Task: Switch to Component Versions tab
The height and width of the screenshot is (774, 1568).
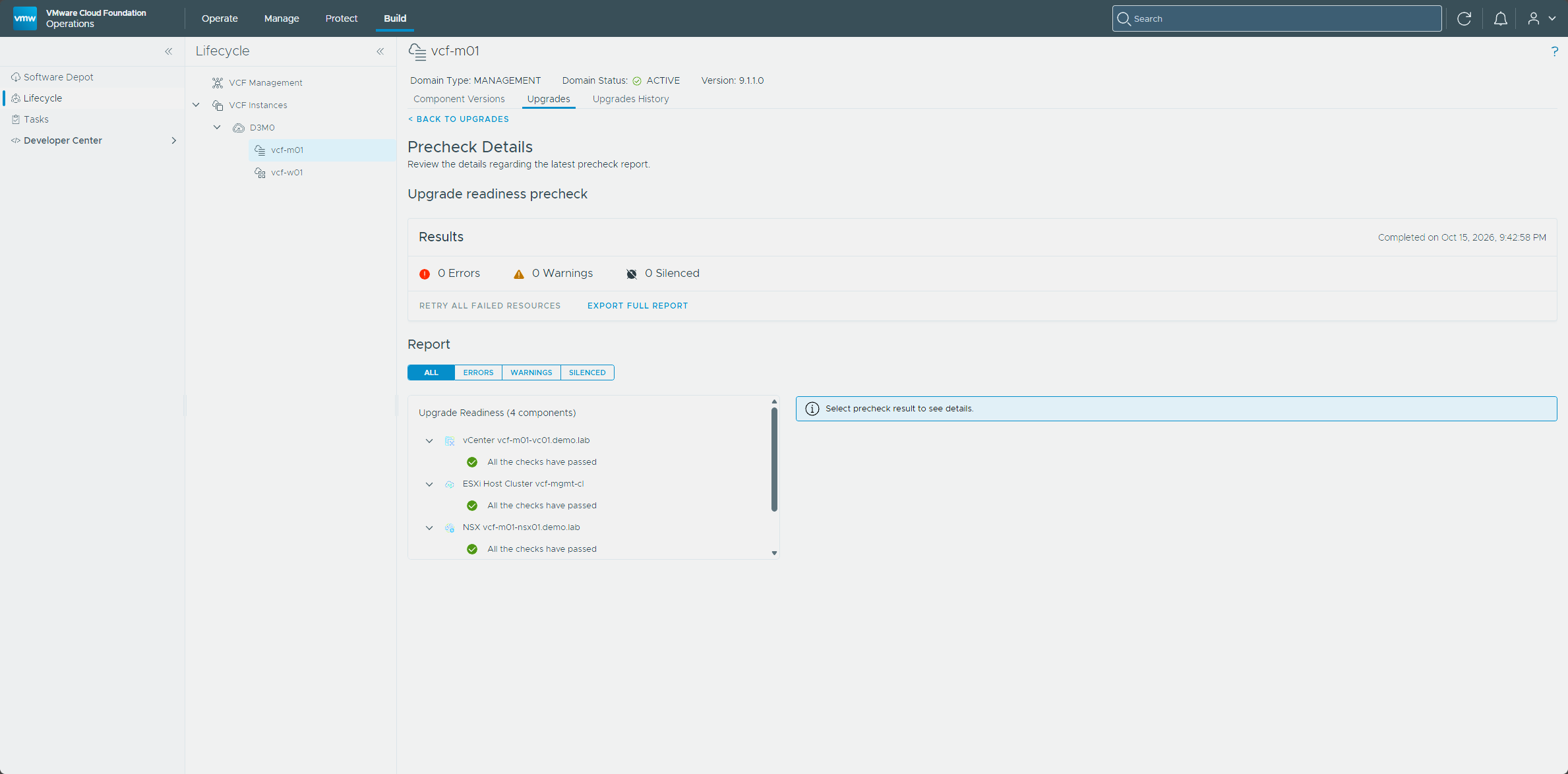Action: pos(459,99)
